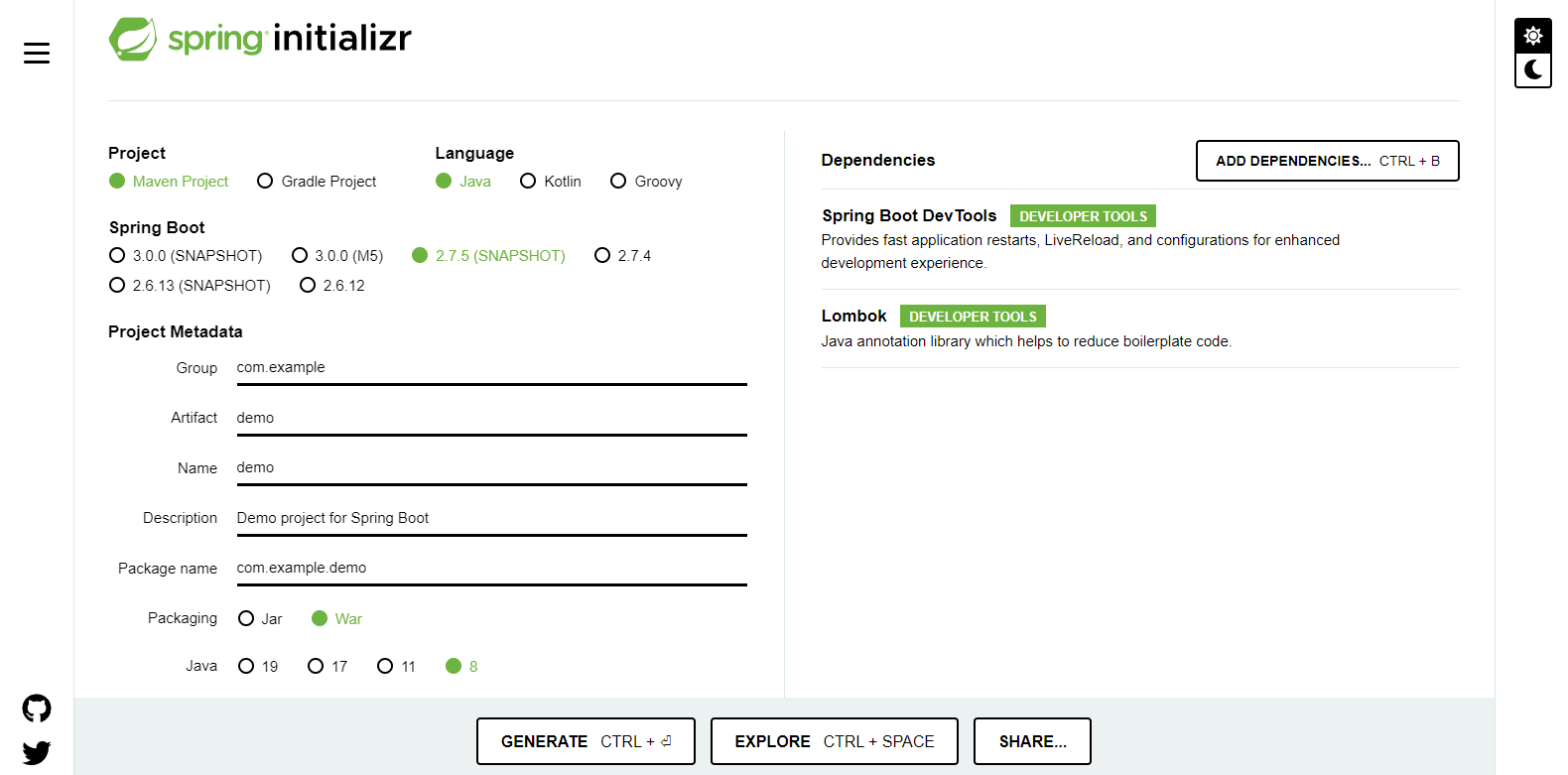
Task: Select Spring Boot 3.0.0 (SNAPSHOT)
Action: pos(186,255)
